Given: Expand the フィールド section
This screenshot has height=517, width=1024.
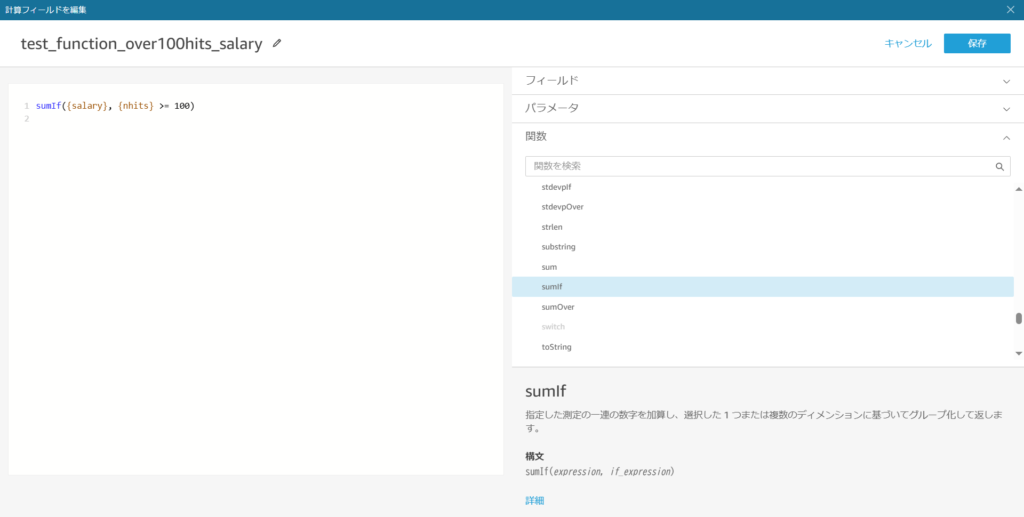Looking at the screenshot, I should (x=767, y=80).
